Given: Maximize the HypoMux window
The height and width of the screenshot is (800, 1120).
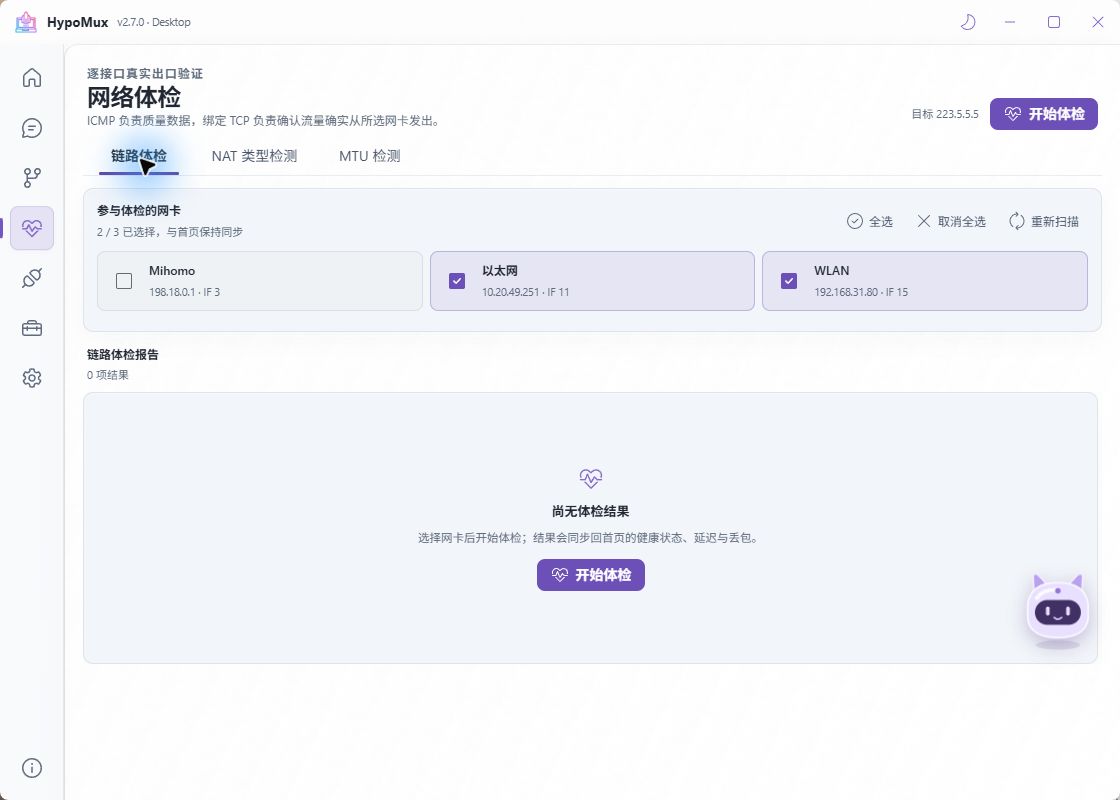Looking at the screenshot, I should [x=1054, y=22].
